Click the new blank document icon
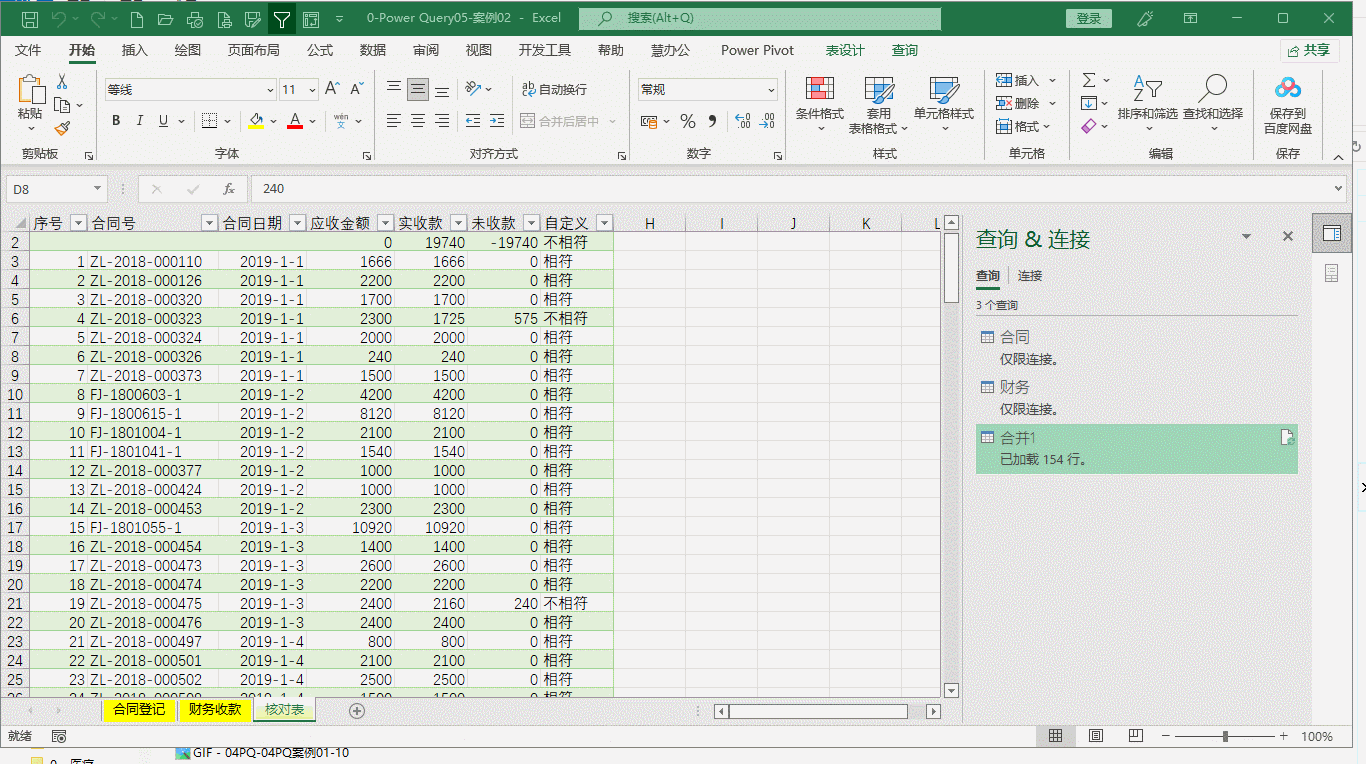The width and height of the screenshot is (1366, 764). (137, 19)
